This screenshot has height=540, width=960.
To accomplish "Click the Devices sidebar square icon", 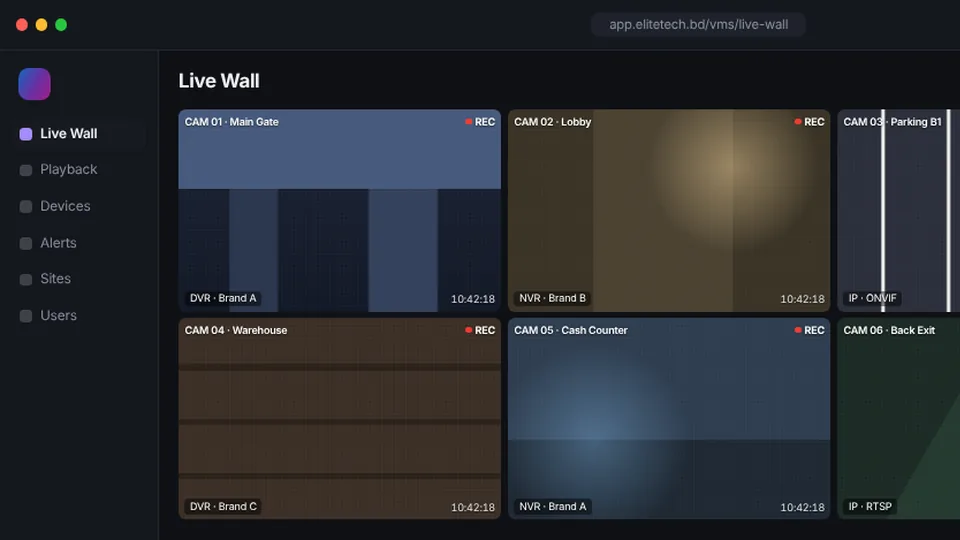I will tap(26, 207).
